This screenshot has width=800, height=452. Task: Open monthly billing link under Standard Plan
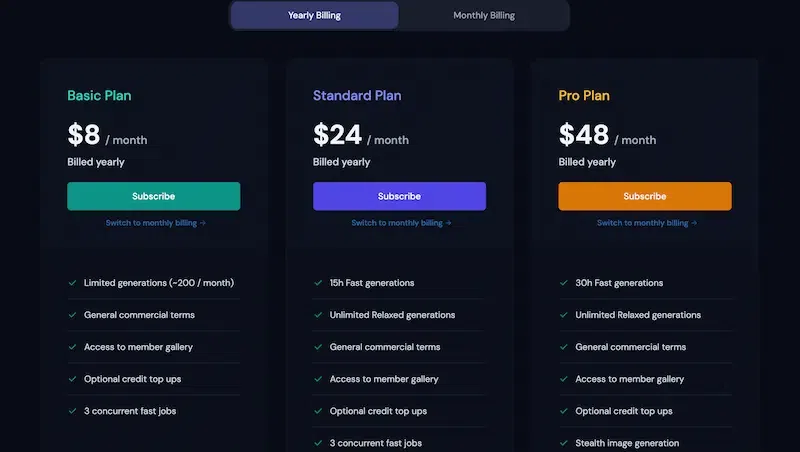(401, 223)
